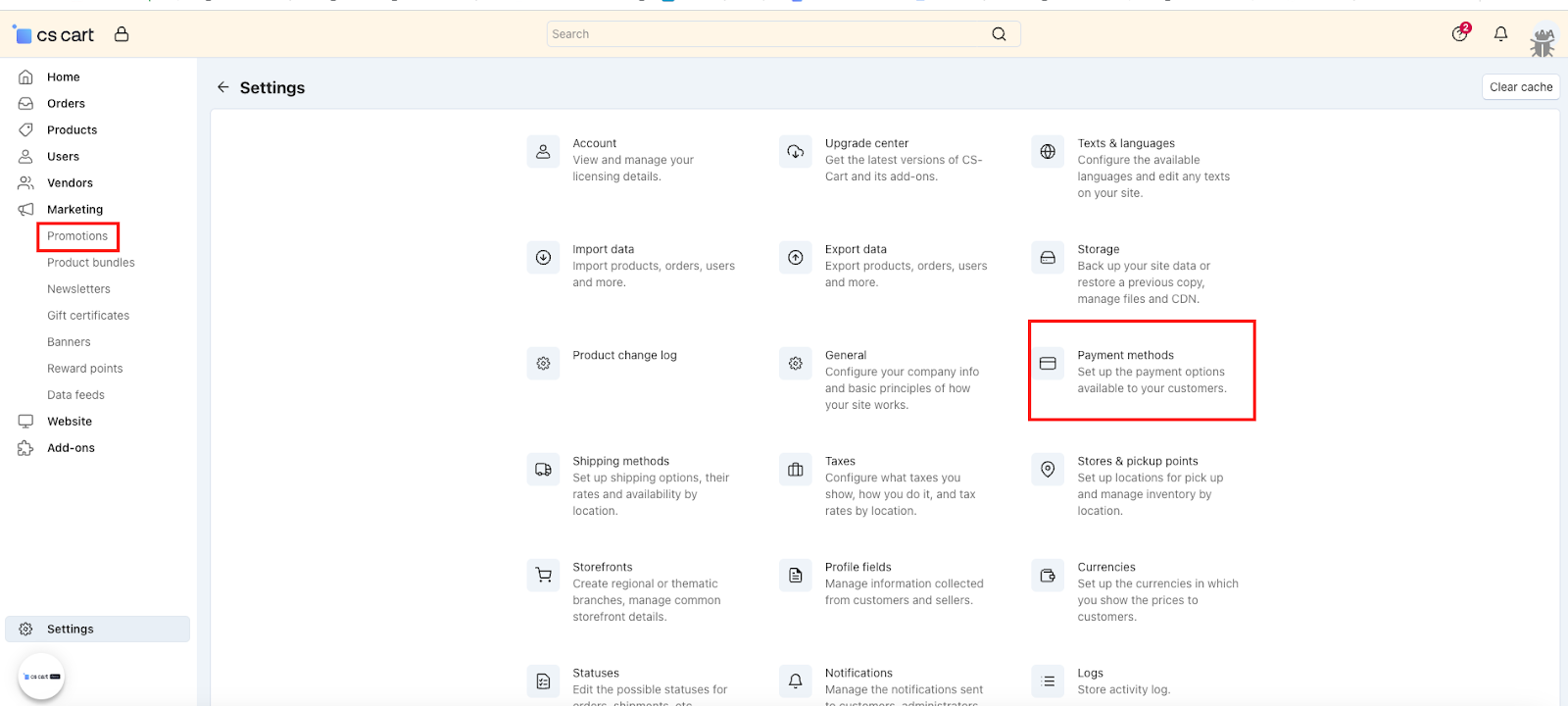Open the Account settings icon
The image size is (1568, 706).
point(543,152)
